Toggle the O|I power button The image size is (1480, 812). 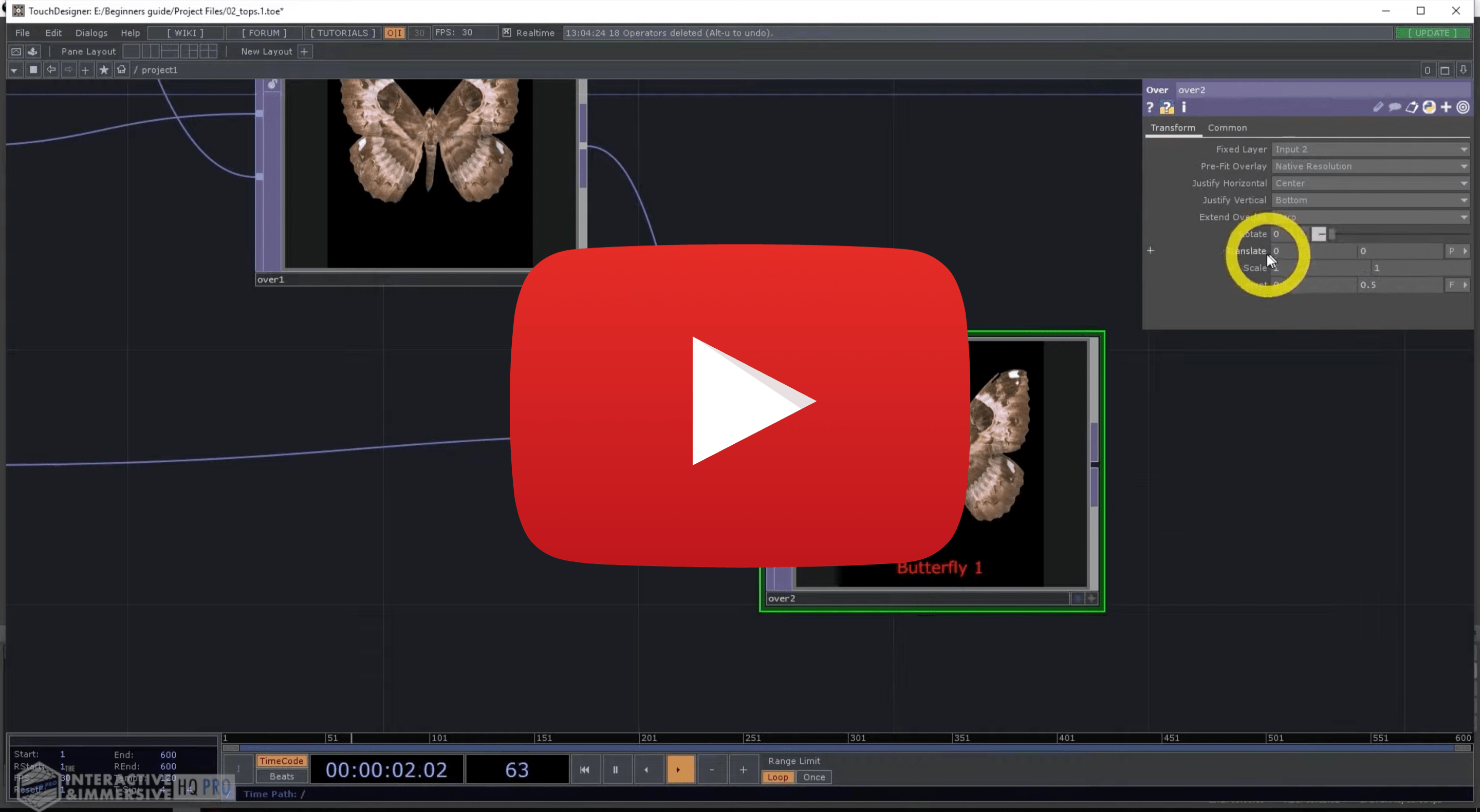tap(394, 33)
